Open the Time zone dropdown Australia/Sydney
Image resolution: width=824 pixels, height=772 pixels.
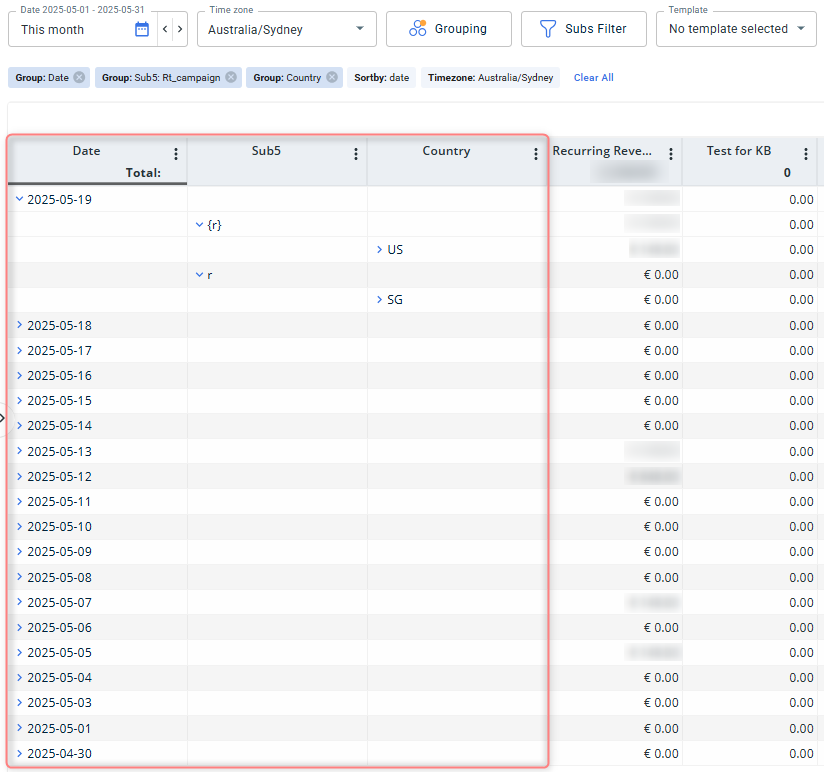[x=286, y=29]
